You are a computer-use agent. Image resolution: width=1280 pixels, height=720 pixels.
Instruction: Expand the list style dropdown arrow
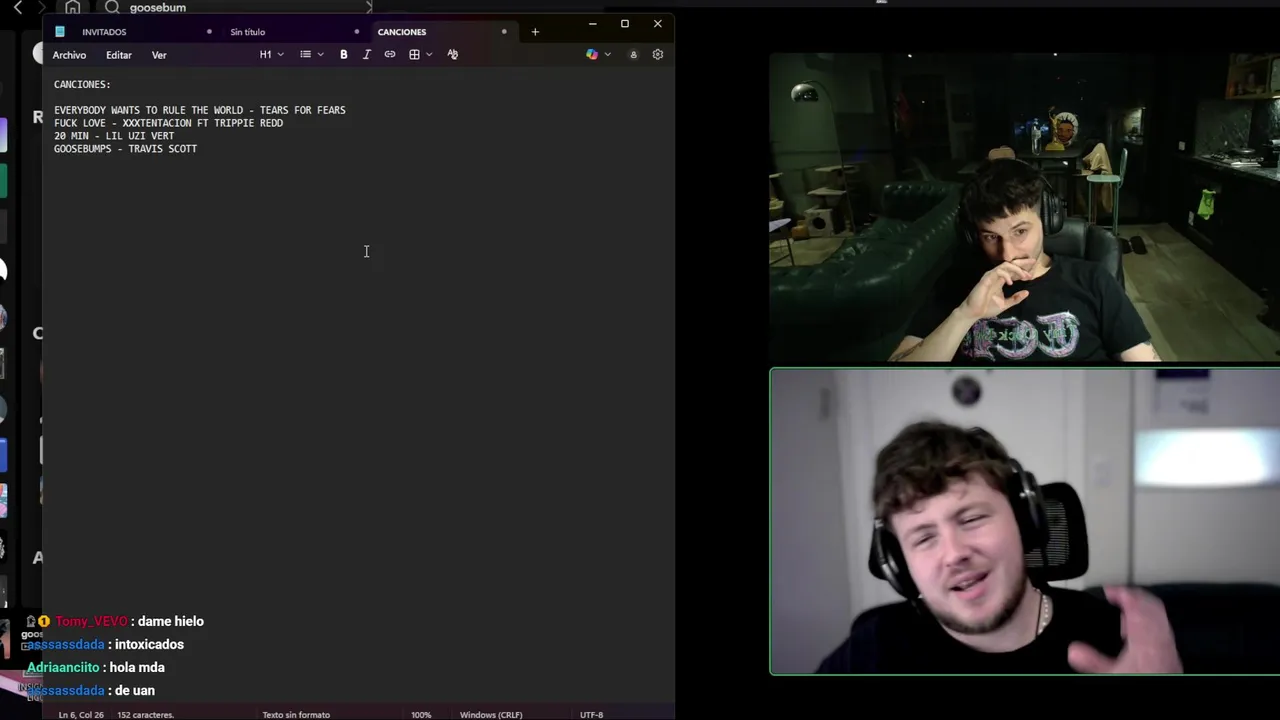(320, 55)
